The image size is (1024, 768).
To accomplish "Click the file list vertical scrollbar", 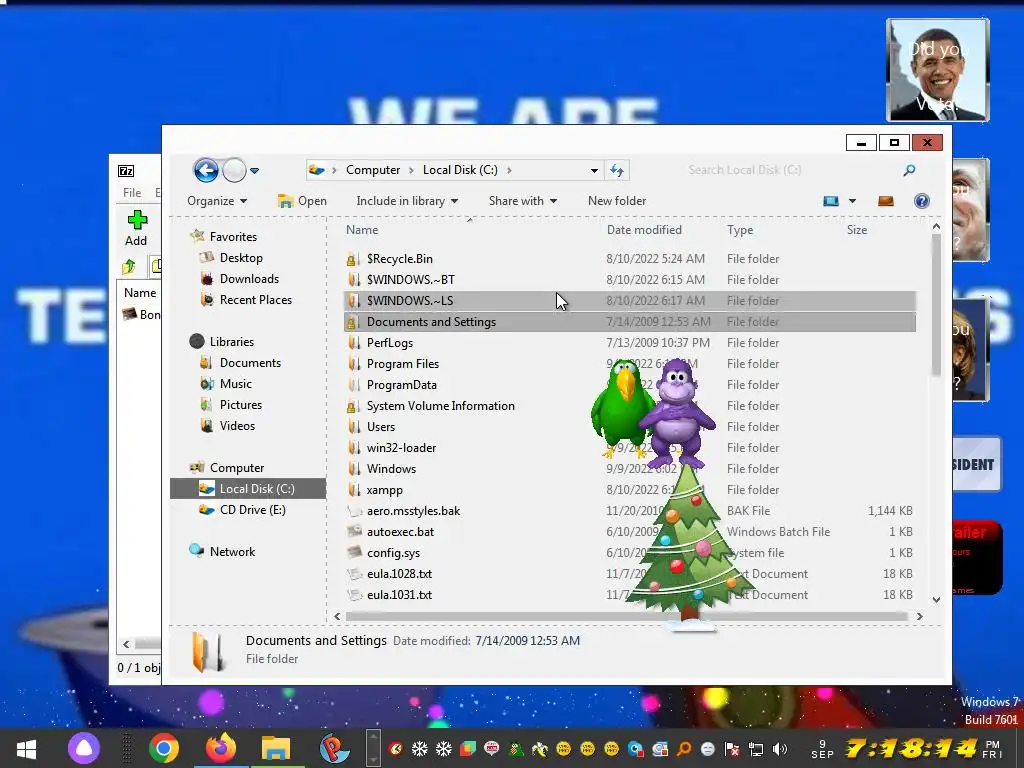I will coord(936,306).
